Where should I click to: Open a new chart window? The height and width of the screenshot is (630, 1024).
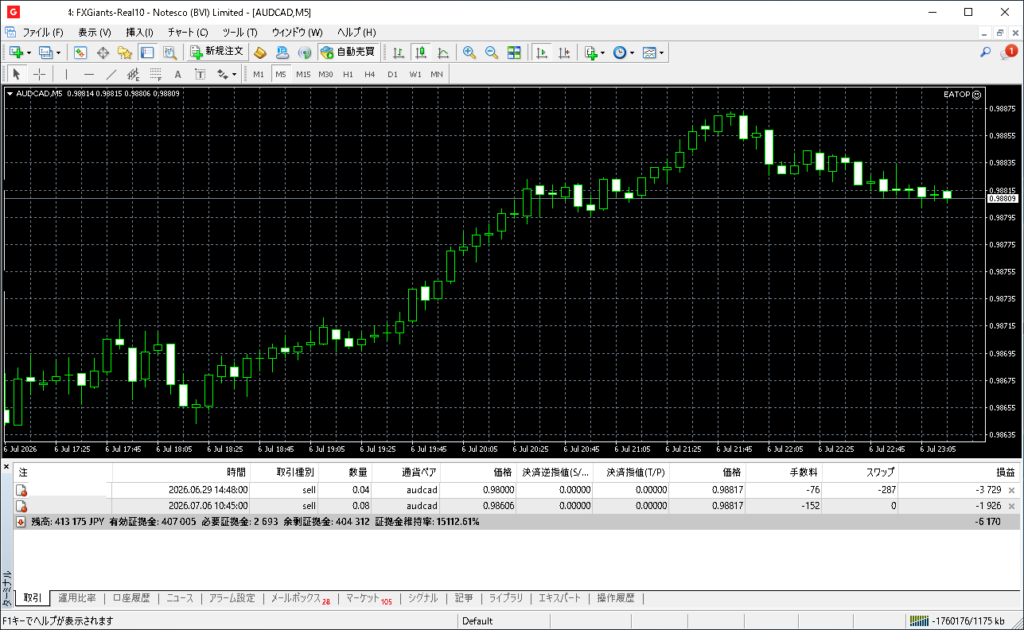click(x=16, y=53)
